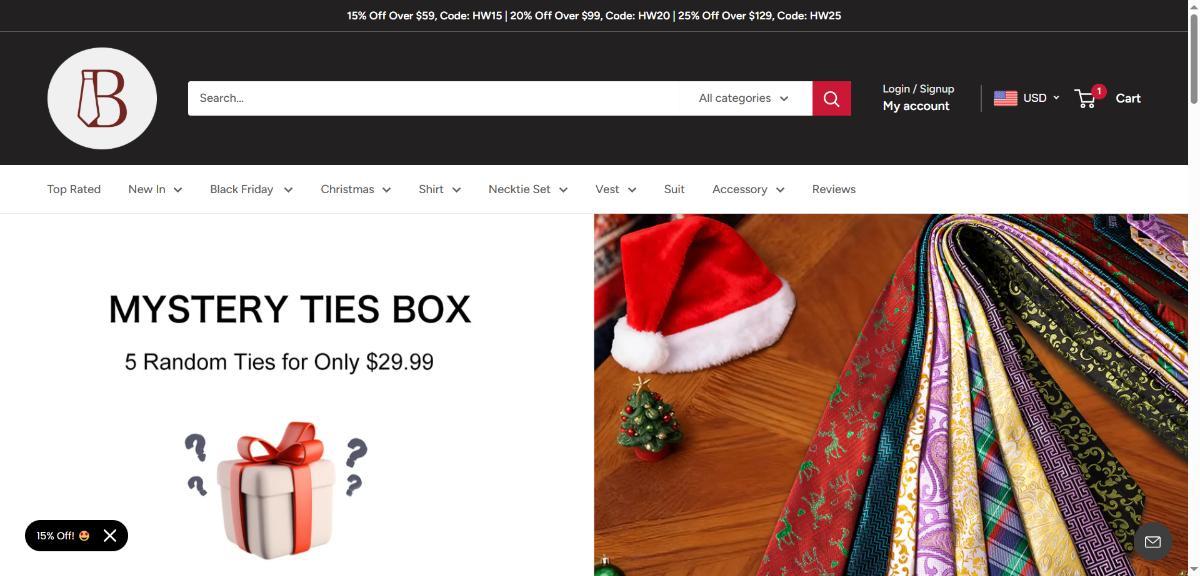Open the shopping cart icon
The height and width of the screenshot is (576, 1200).
[1087, 97]
